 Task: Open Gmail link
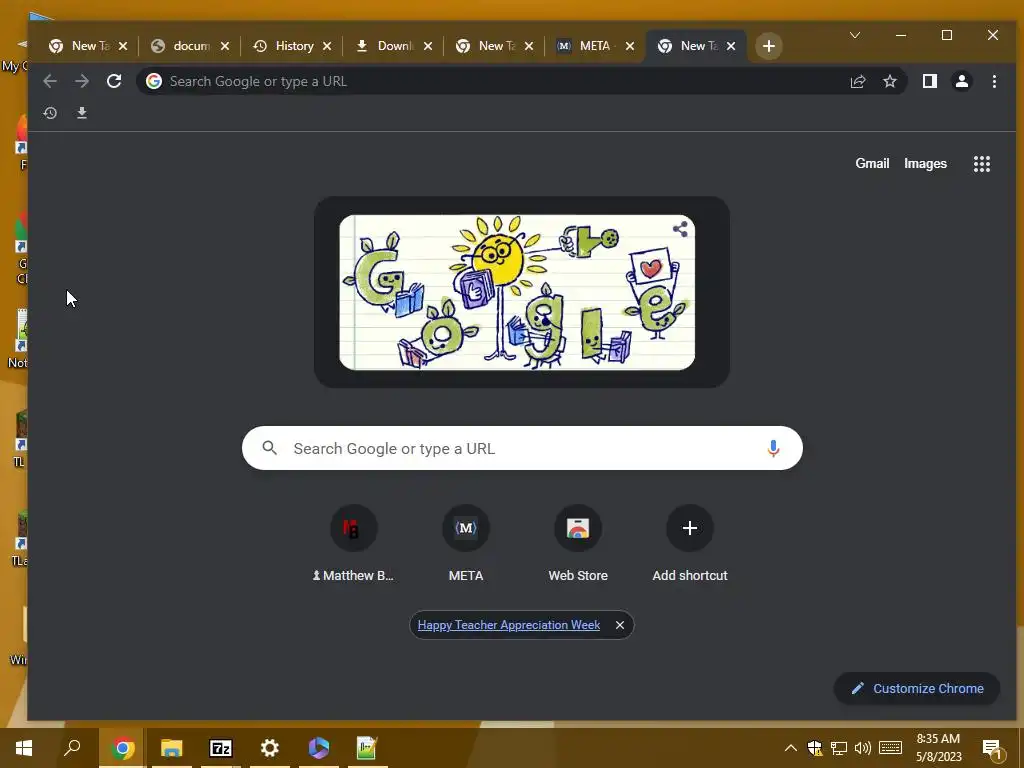872,163
